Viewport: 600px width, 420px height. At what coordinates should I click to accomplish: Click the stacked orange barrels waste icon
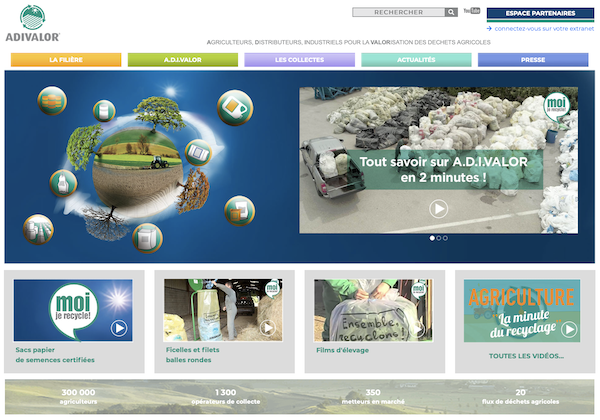coord(52,101)
